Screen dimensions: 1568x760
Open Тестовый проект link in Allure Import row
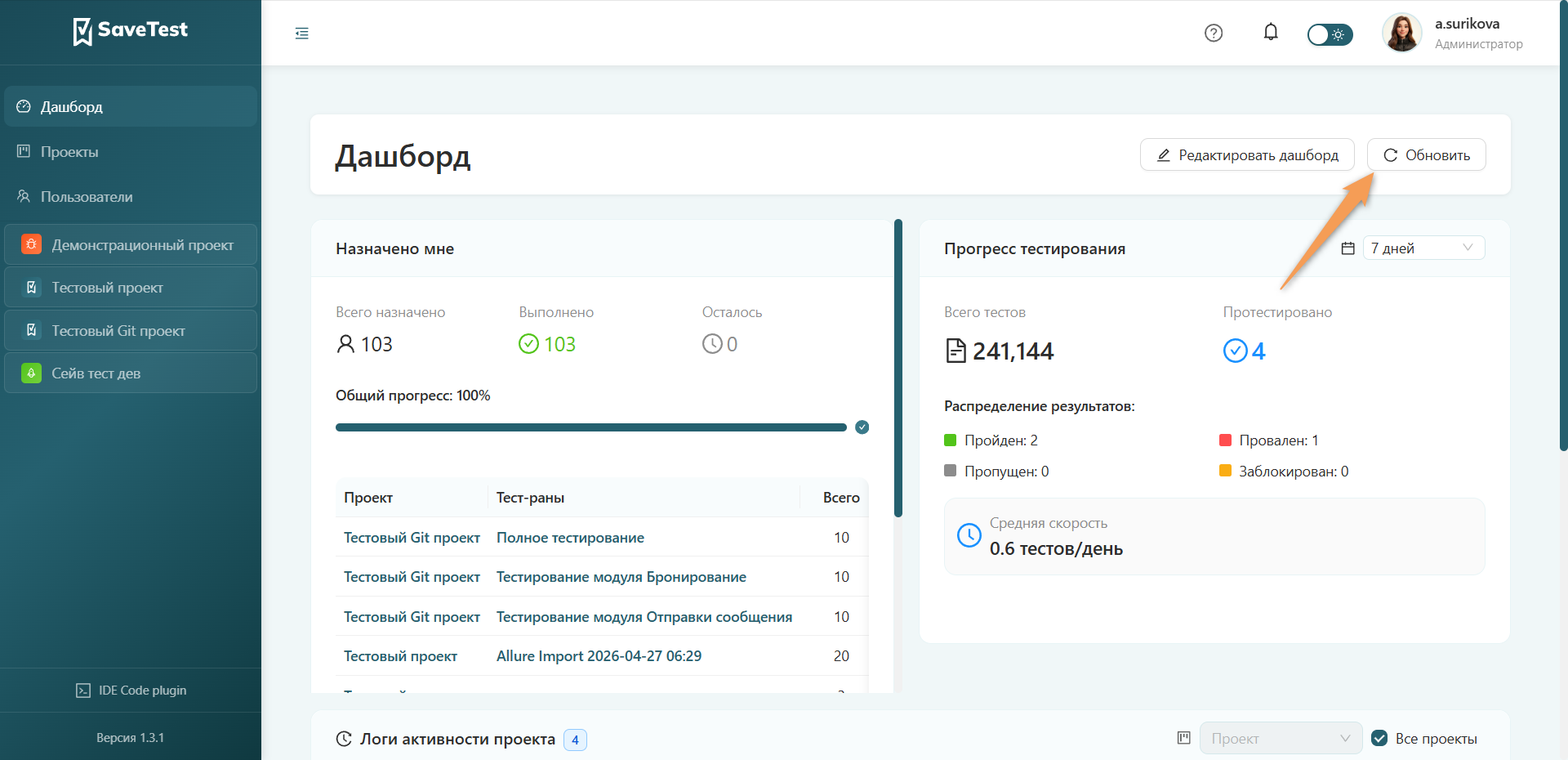click(x=400, y=656)
